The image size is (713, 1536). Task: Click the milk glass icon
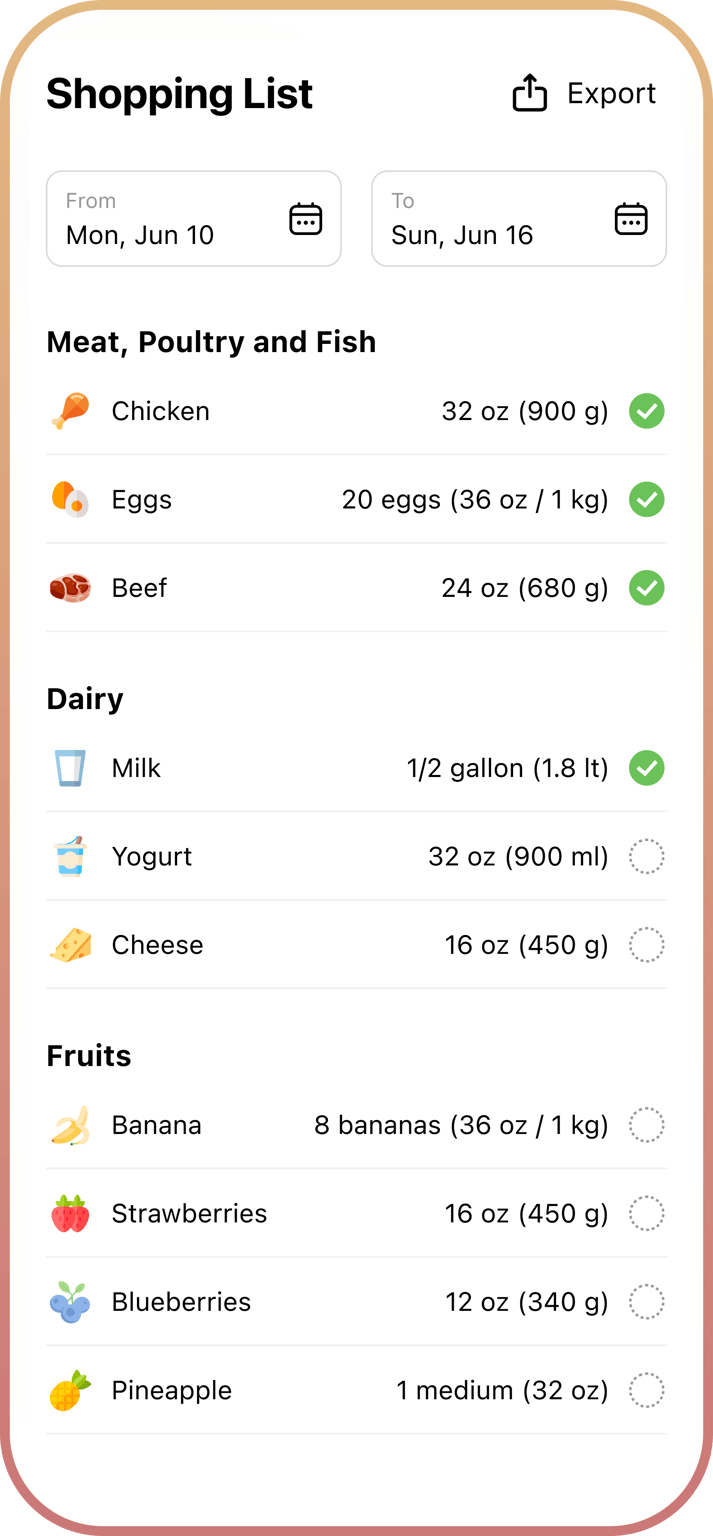(68, 768)
